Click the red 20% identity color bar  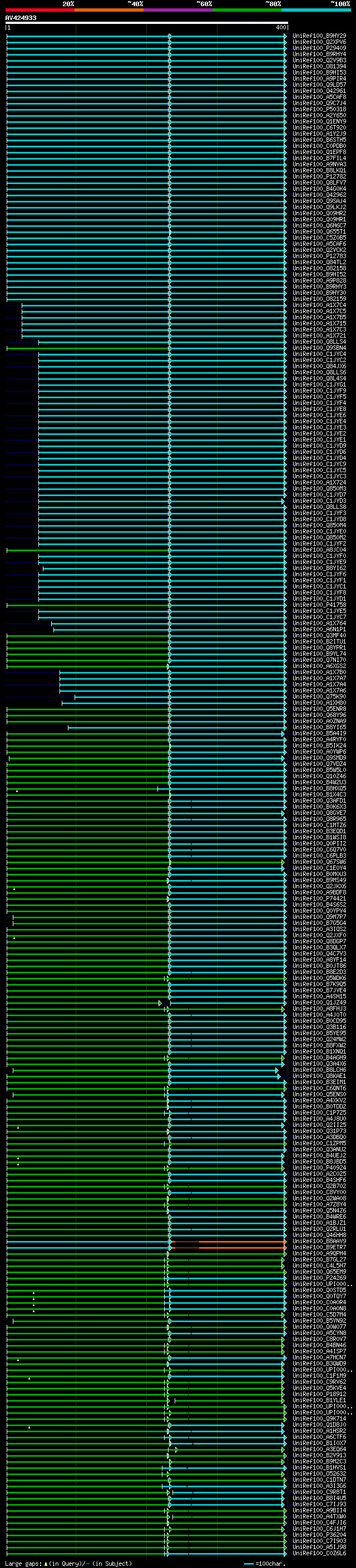39,10
